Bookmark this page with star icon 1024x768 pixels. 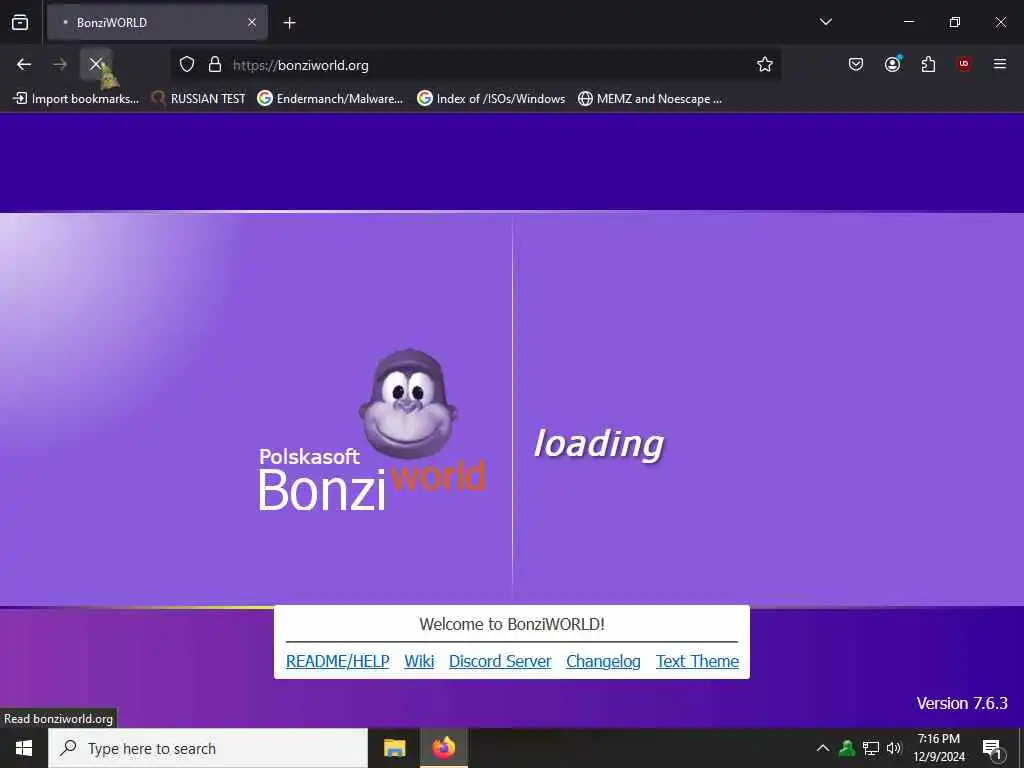tap(765, 64)
